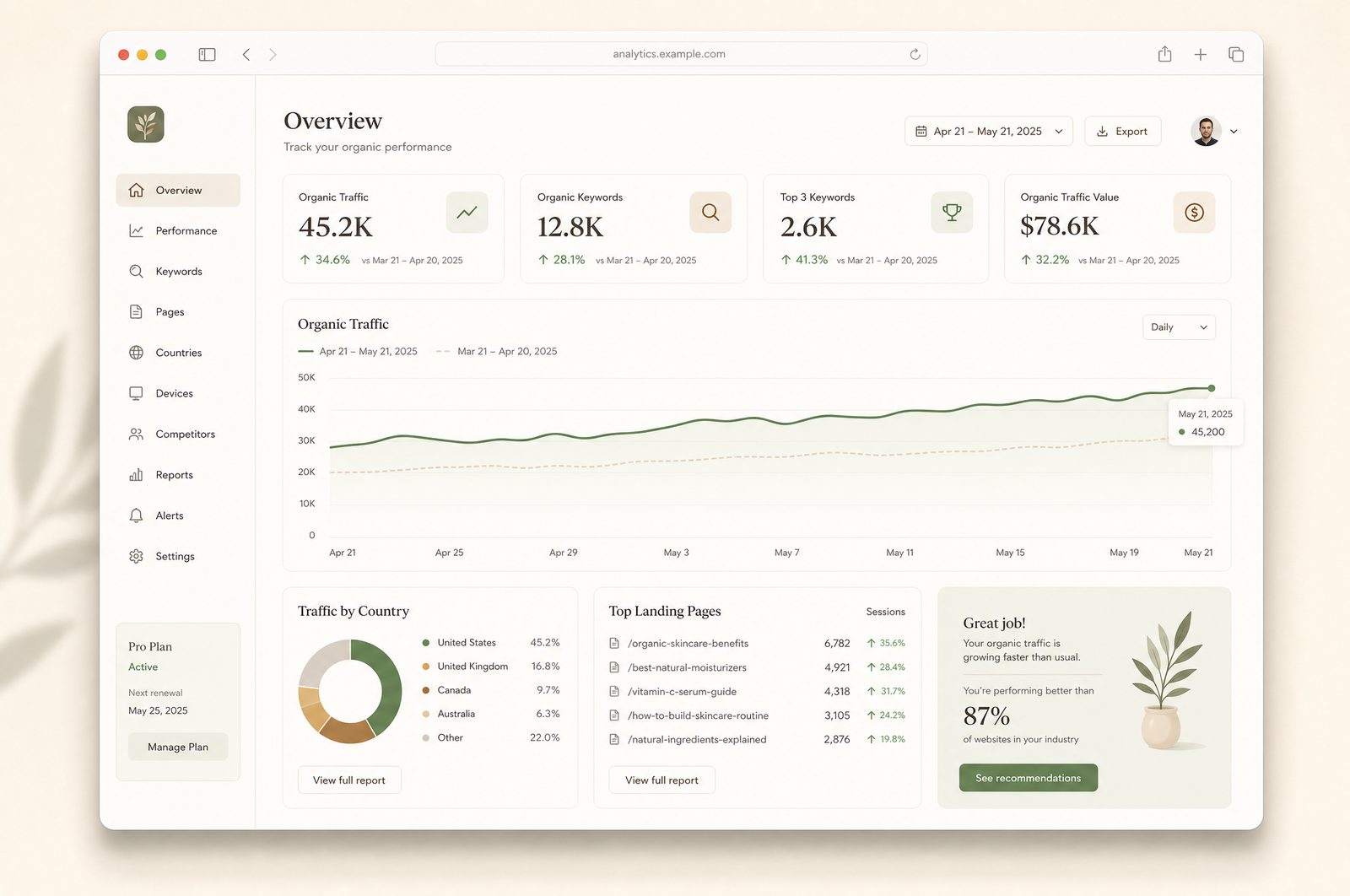Open the /best-natural-moisturizers page link
Viewport: 1350px width, 896px height.
coord(687,667)
